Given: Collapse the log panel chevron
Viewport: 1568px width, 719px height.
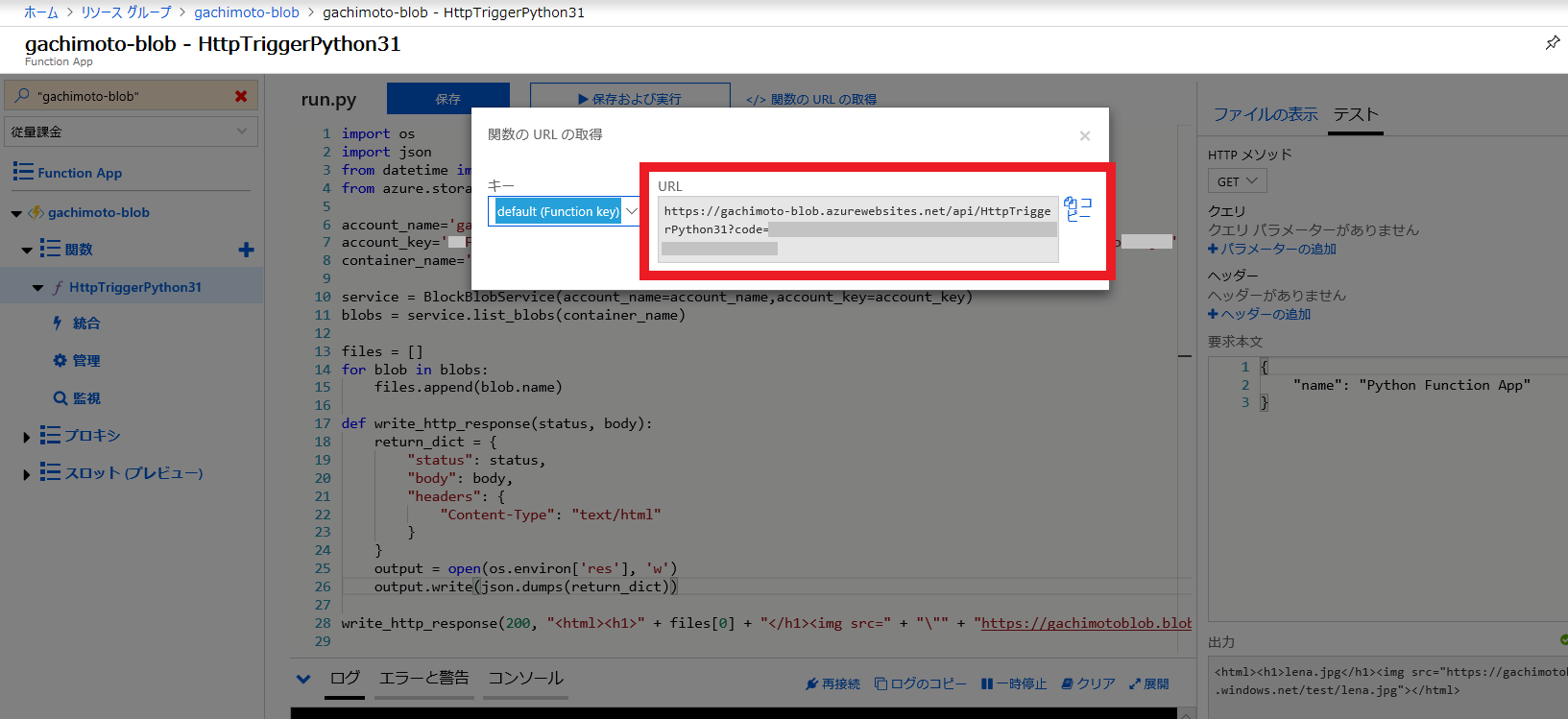Looking at the screenshot, I should 303,679.
